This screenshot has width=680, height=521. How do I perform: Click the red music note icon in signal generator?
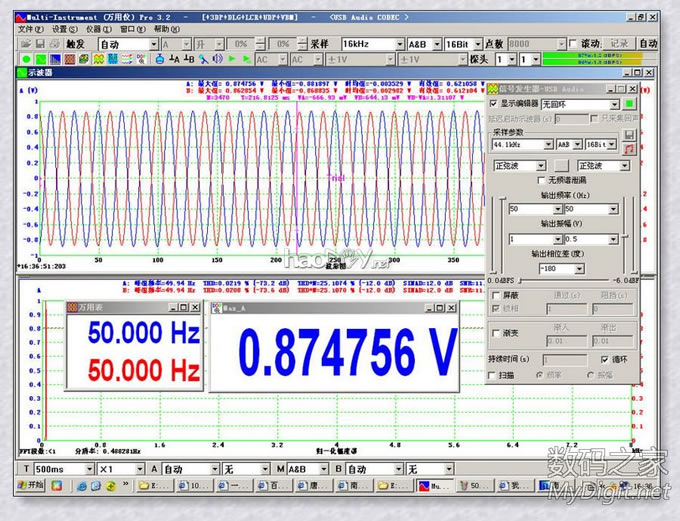(x=629, y=148)
